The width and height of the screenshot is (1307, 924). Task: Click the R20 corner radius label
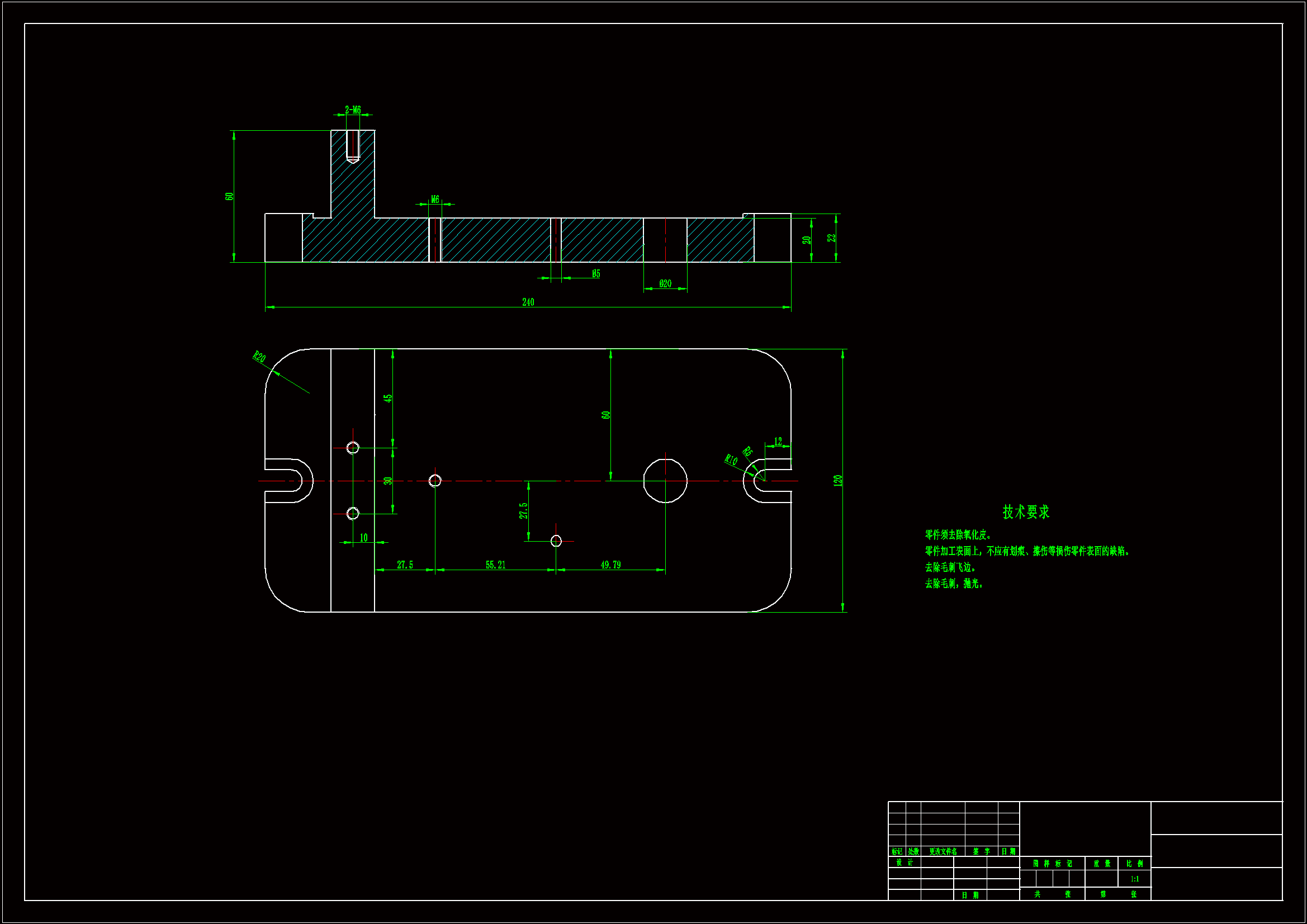[259, 357]
